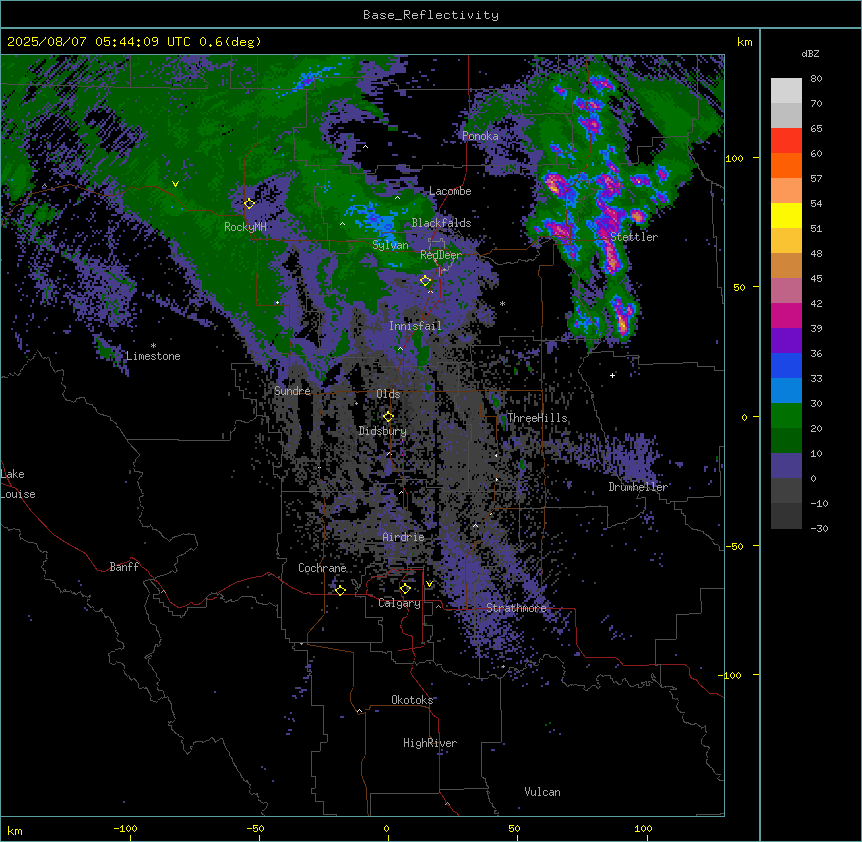Click the RedDeer city label
Viewport: 862px width, 842px height.
[441, 255]
